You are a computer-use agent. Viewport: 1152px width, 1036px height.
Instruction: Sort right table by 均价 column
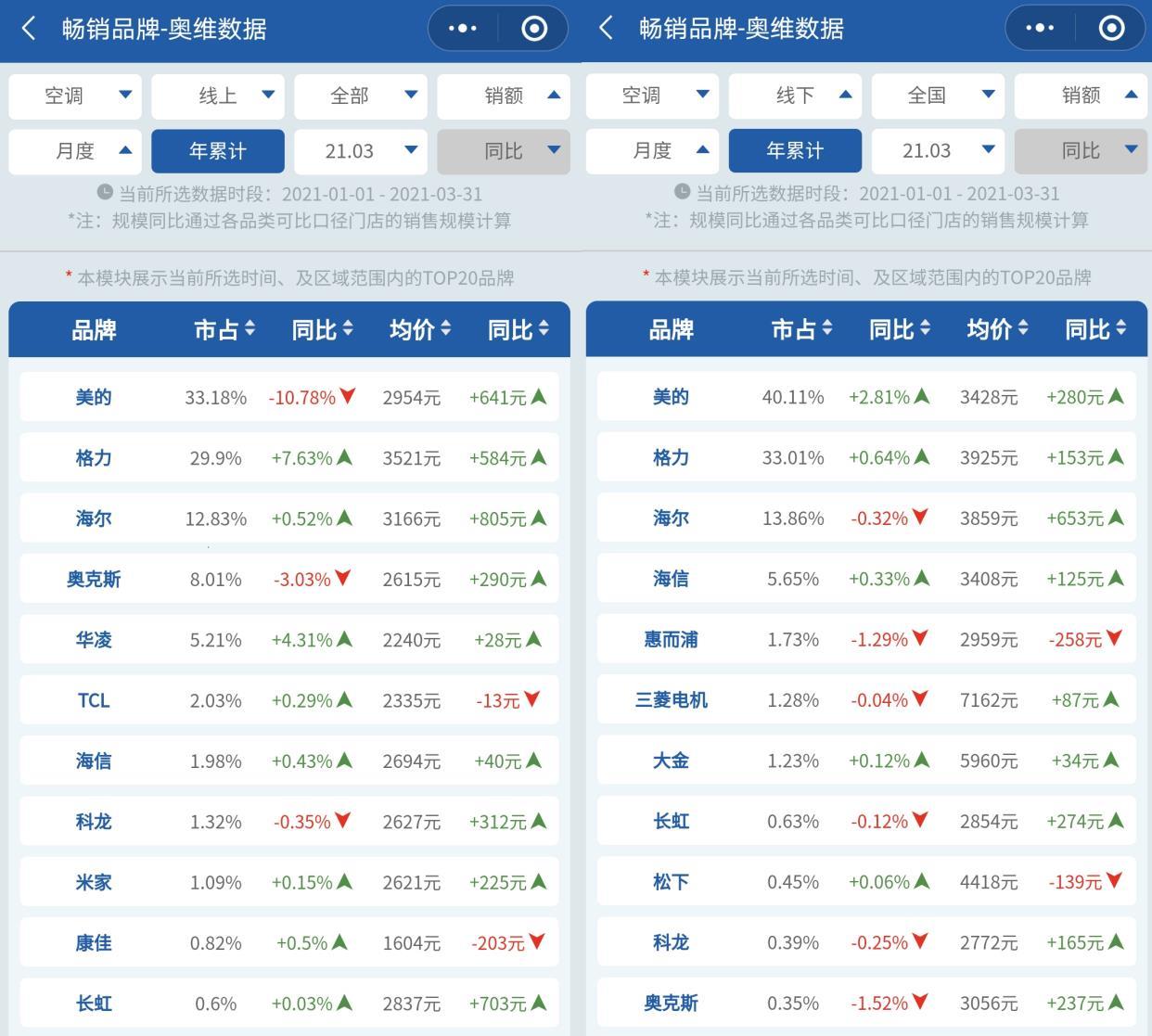click(997, 329)
